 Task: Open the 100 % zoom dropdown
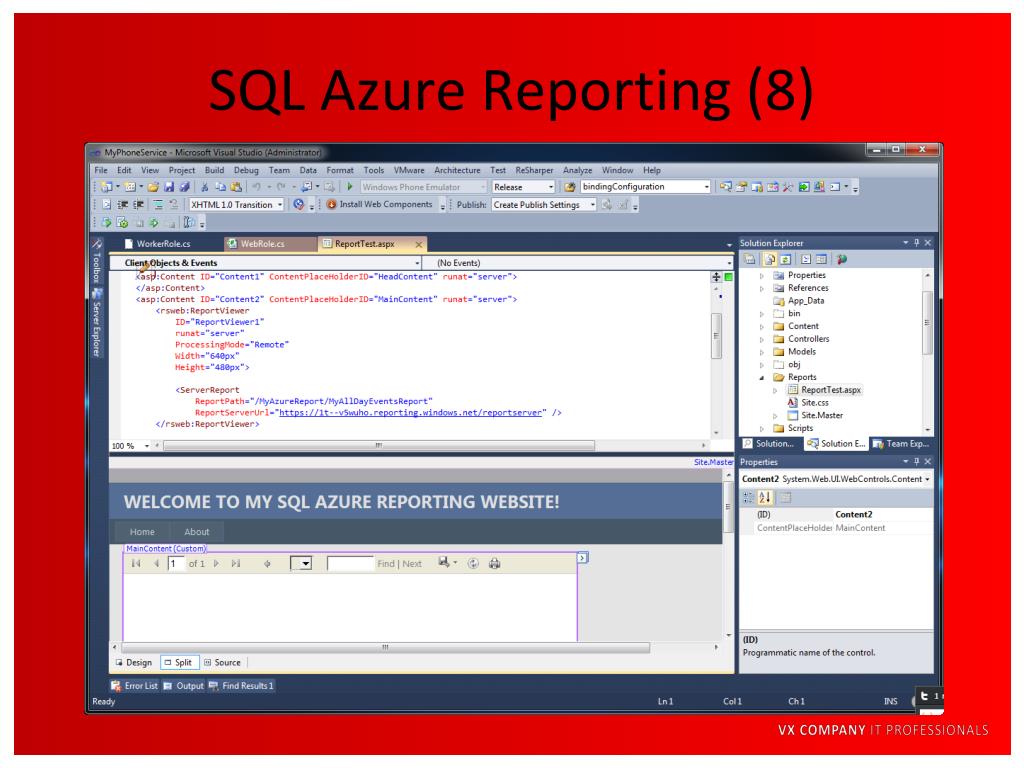point(146,446)
